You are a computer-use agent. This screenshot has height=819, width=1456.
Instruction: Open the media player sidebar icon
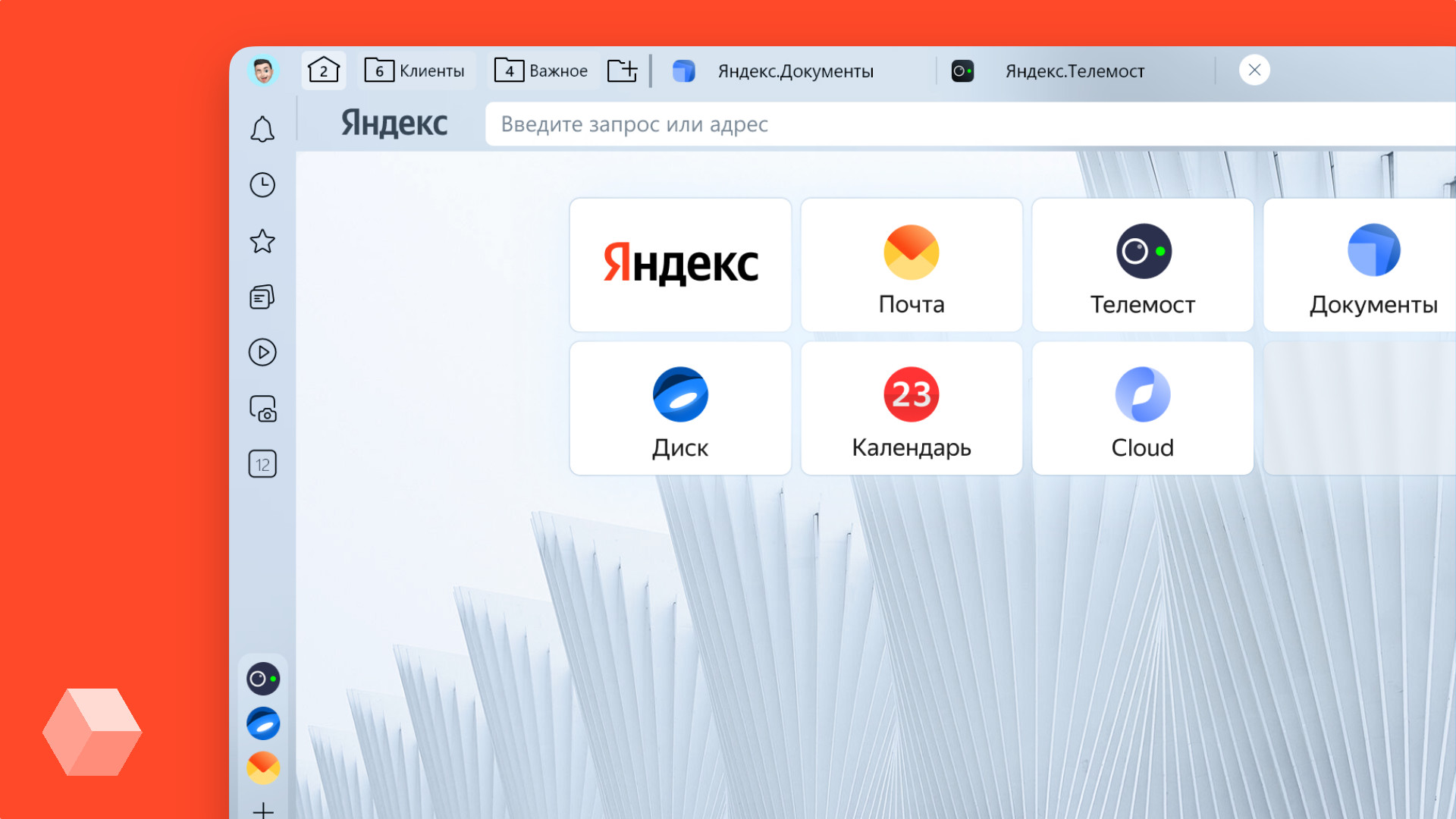pos(262,353)
